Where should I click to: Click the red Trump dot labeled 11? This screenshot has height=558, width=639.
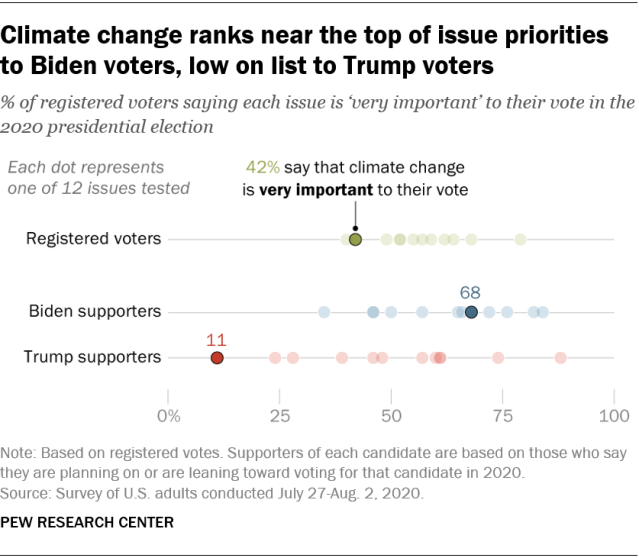click(x=217, y=357)
